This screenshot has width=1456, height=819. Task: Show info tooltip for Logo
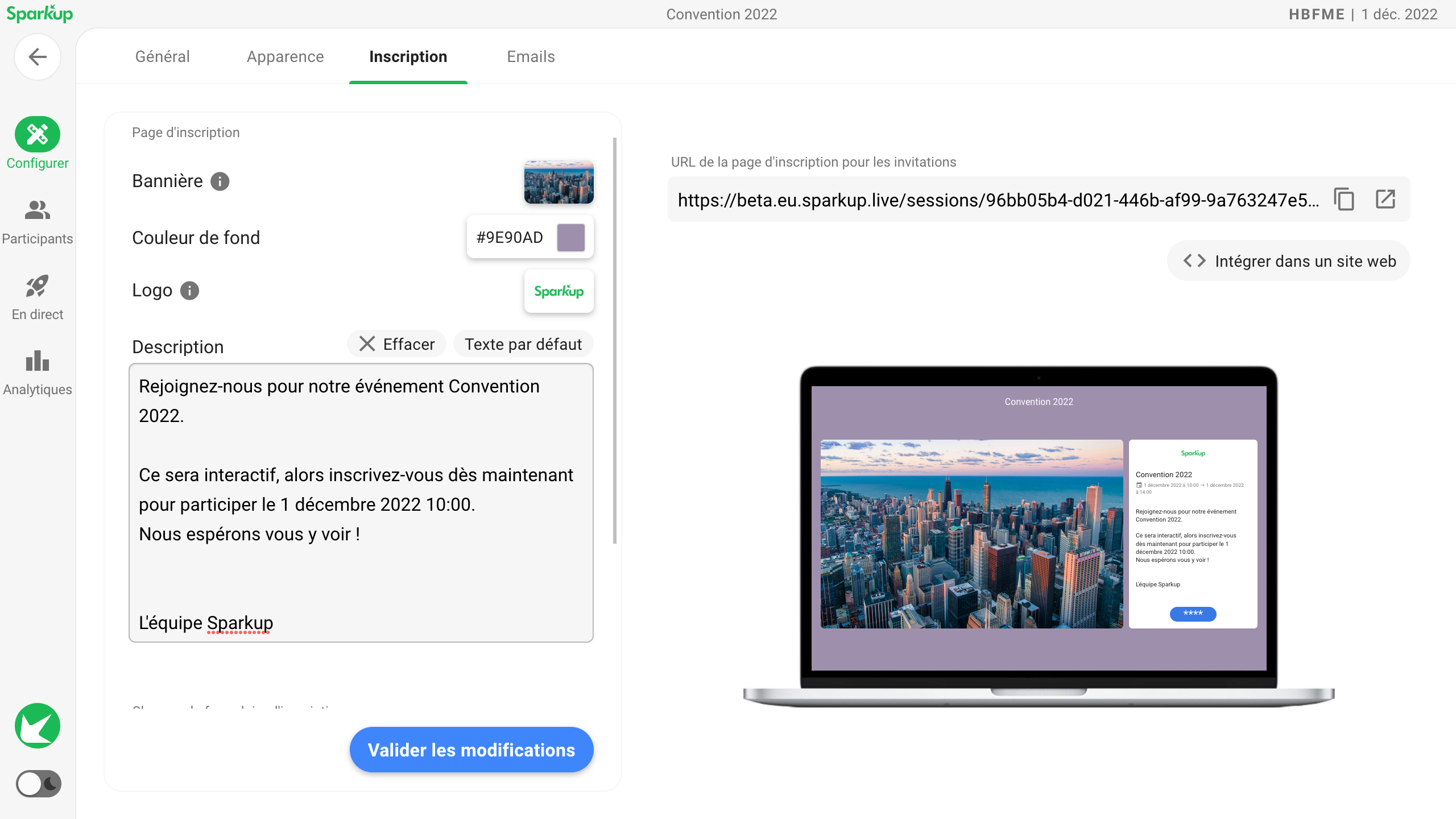(x=190, y=291)
